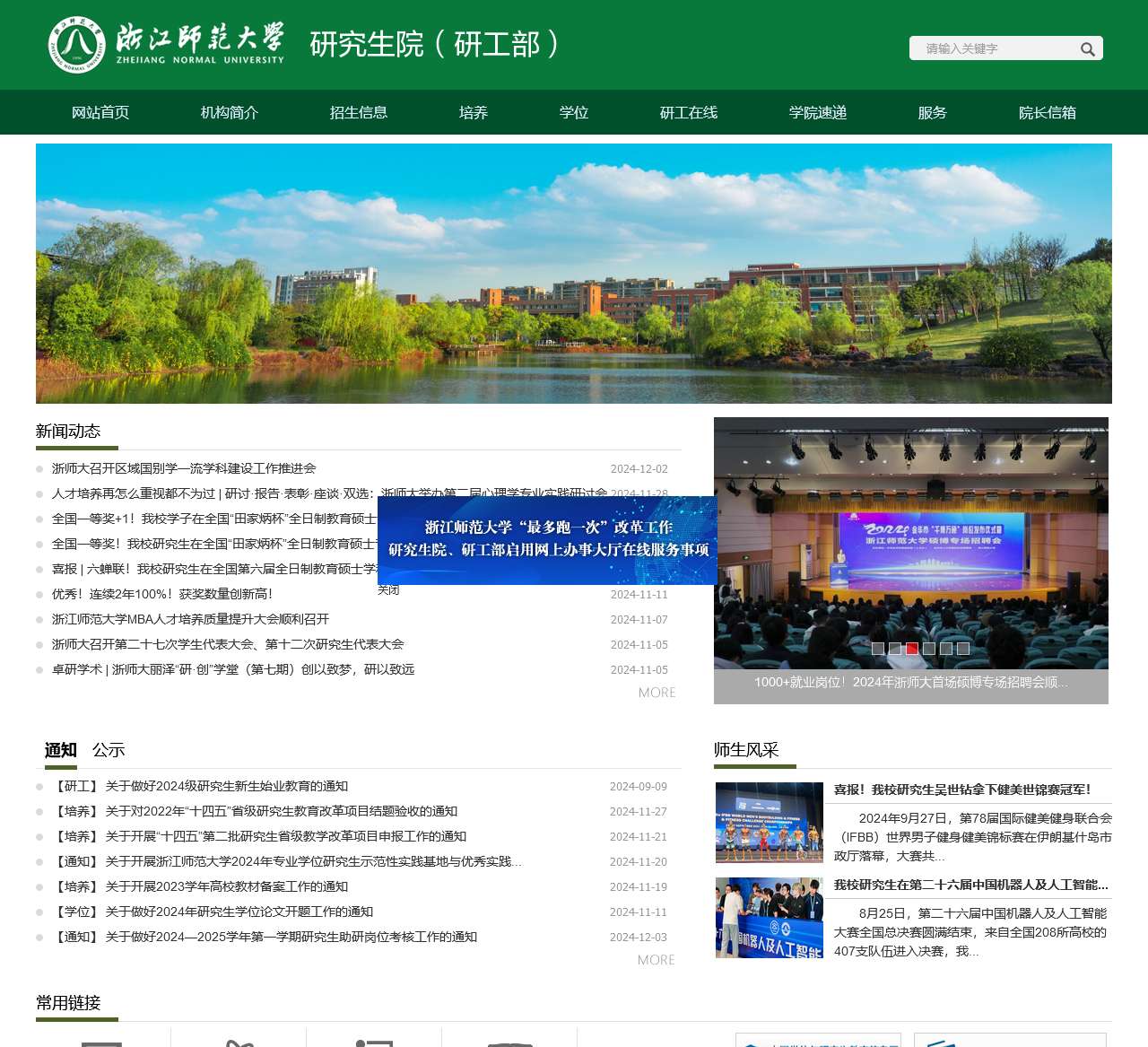The image size is (1148, 1047).
Task: Open the 服务 menu item
Action: (933, 112)
